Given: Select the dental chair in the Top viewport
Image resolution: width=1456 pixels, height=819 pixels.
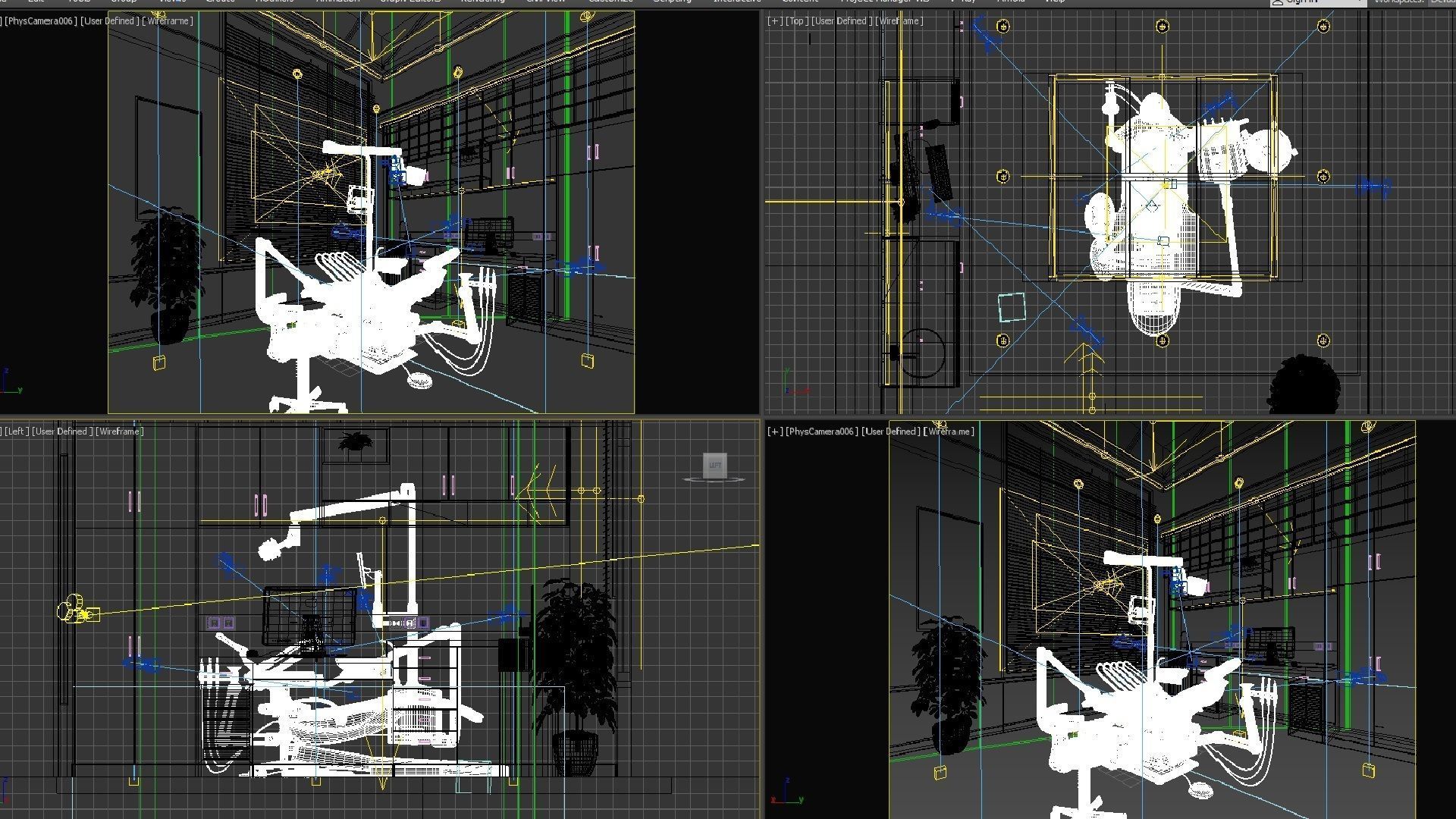Looking at the screenshot, I should [x=1156, y=220].
